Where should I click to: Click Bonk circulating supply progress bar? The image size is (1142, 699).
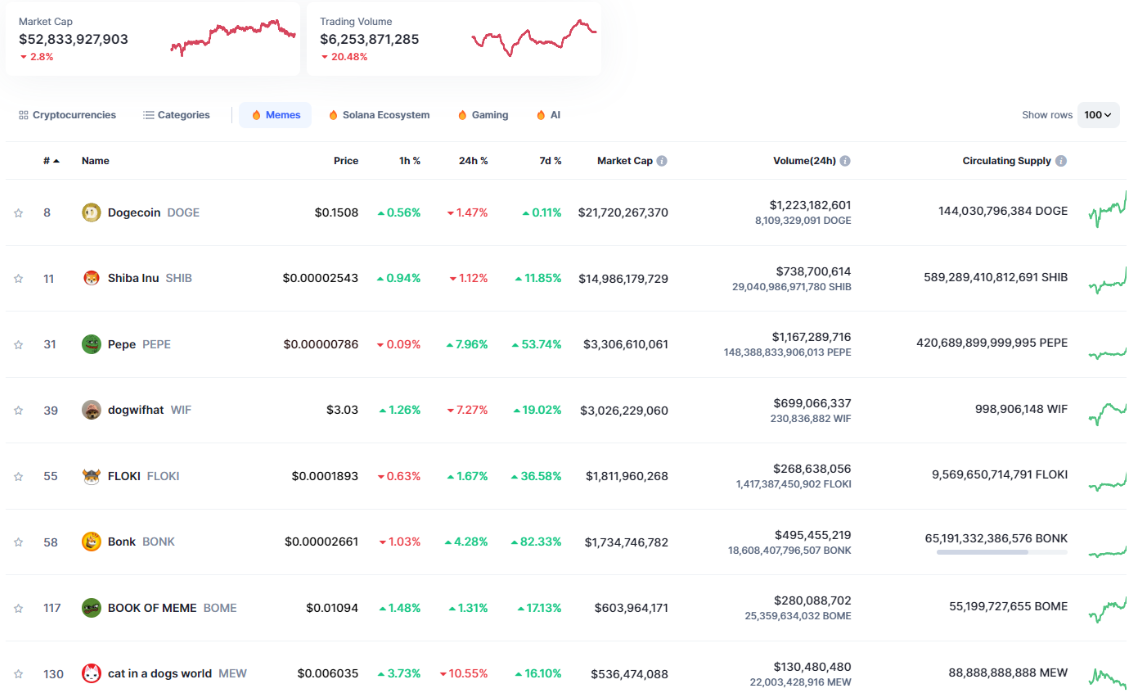coord(1001,553)
